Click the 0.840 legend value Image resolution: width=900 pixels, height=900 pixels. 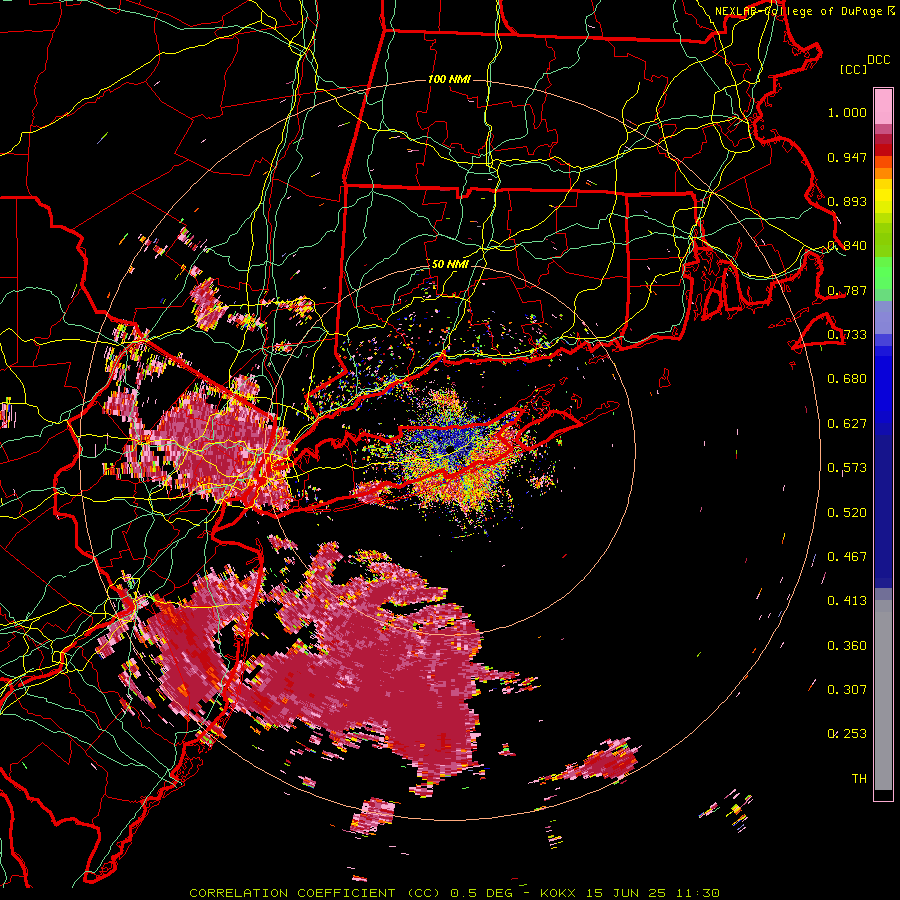coord(847,246)
